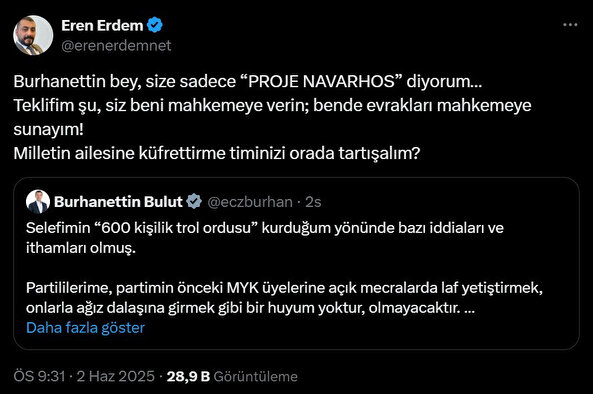Image resolution: width=593 pixels, height=394 pixels.
Task: Click the quoted paragraph starting with Partililerime
Action: (284, 298)
